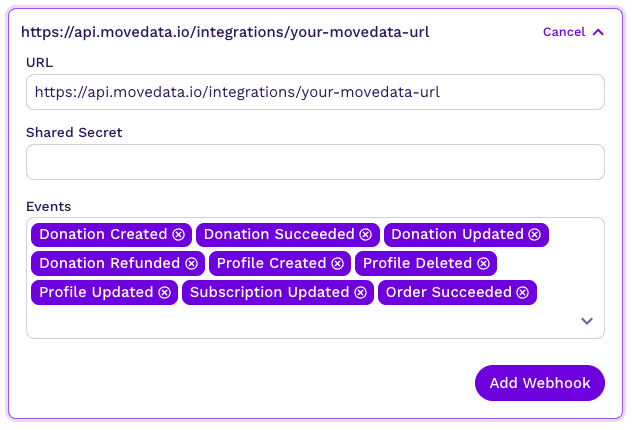Viewport: 632px width, 430px height.
Task: Select the Order Succeeded tag label
Action: pyautogui.click(x=448, y=292)
